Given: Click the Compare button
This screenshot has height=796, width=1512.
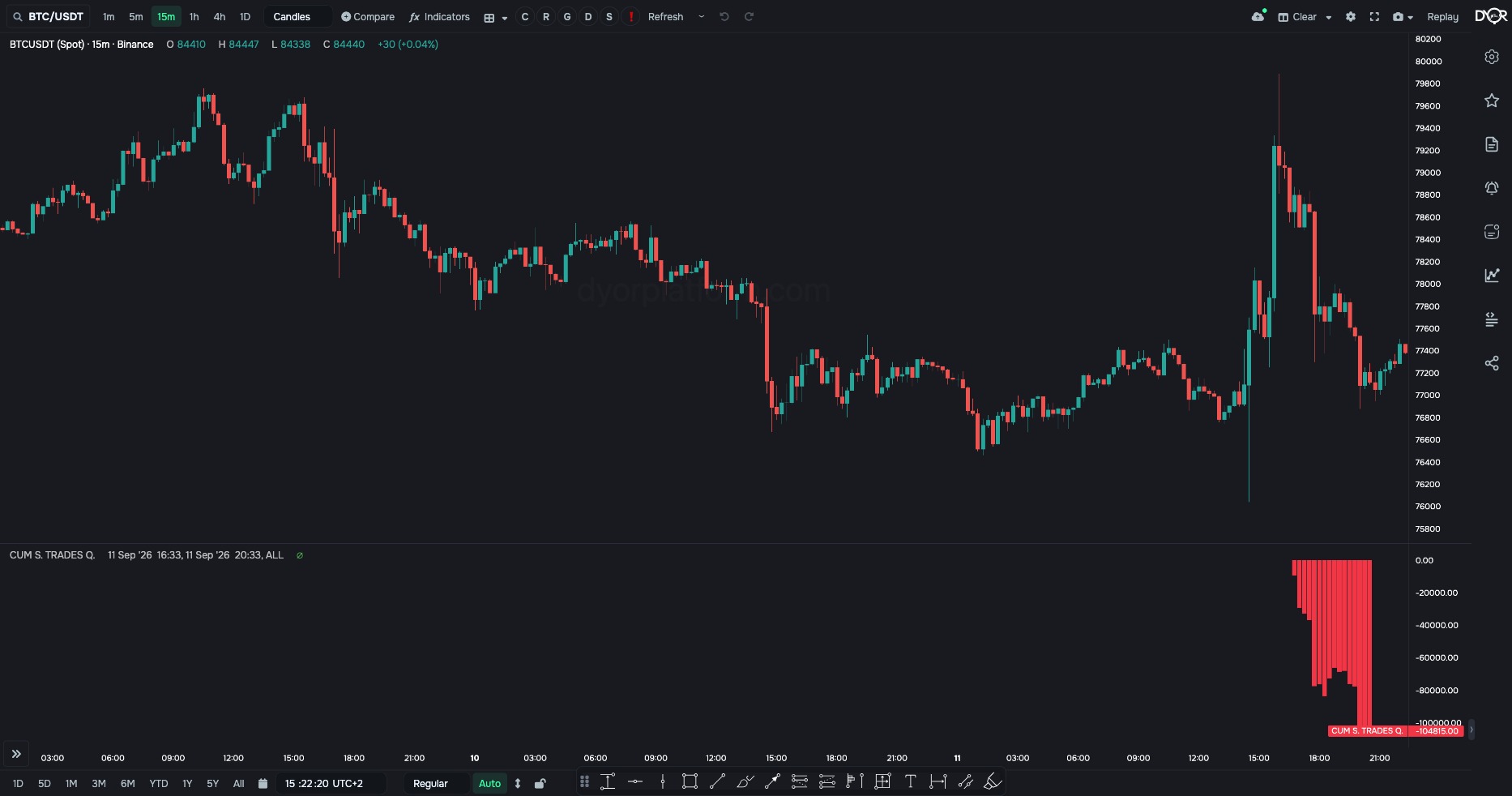Looking at the screenshot, I should pos(368,17).
